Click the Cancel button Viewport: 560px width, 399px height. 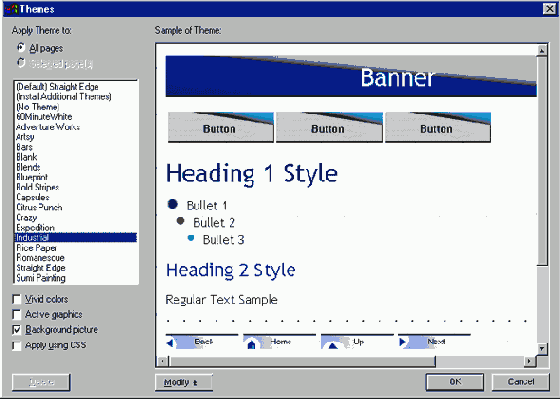521,382
